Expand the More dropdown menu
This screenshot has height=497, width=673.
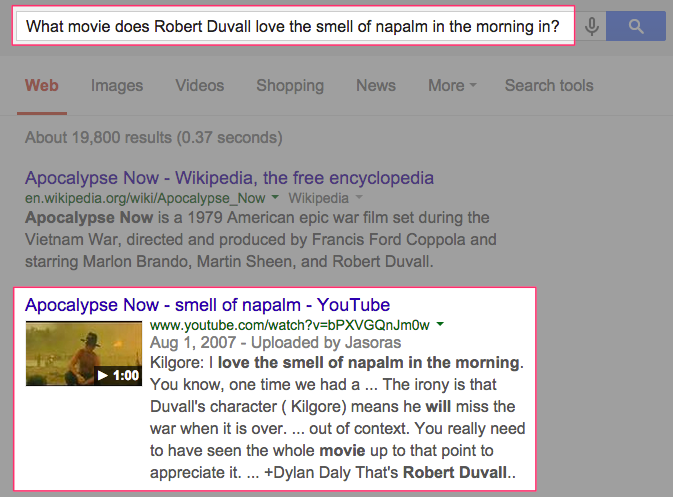(x=452, y=85)
